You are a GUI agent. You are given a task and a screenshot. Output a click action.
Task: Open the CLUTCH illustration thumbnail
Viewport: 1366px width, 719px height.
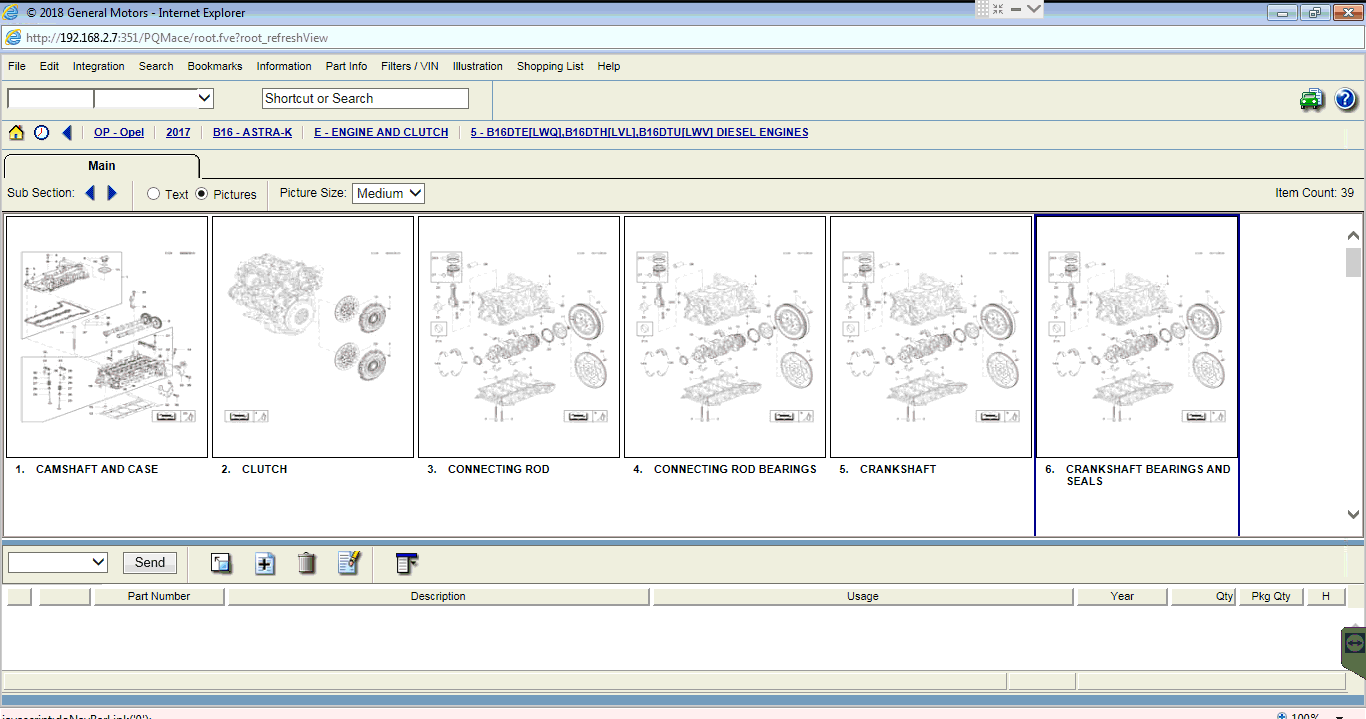click(x=313, y=337)
